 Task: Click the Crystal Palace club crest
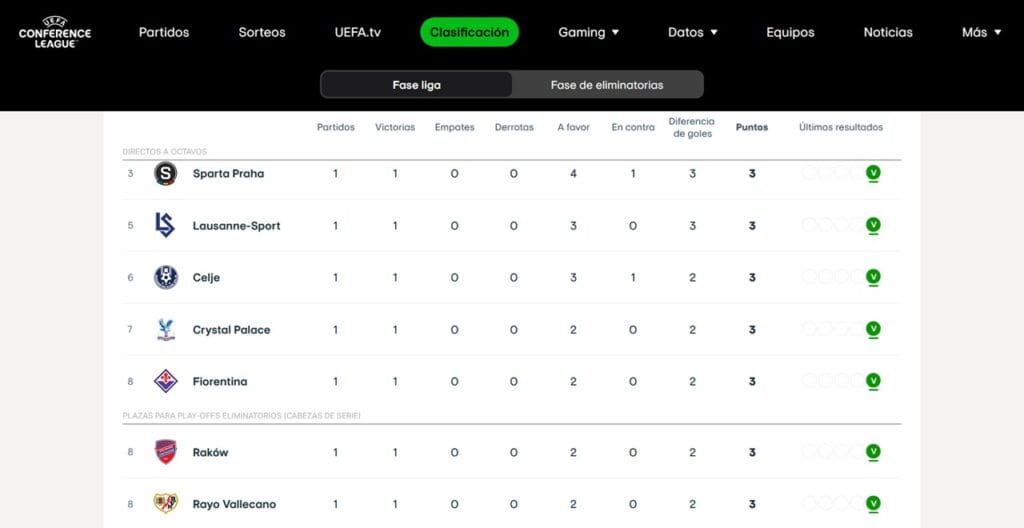tap(166, 329)
